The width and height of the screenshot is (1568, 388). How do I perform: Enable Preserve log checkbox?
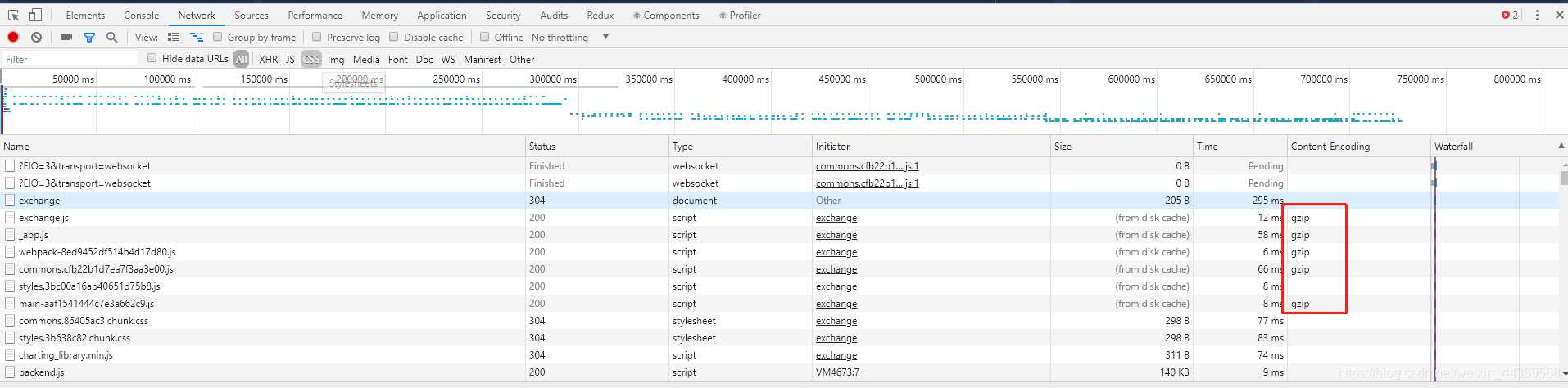317,37
